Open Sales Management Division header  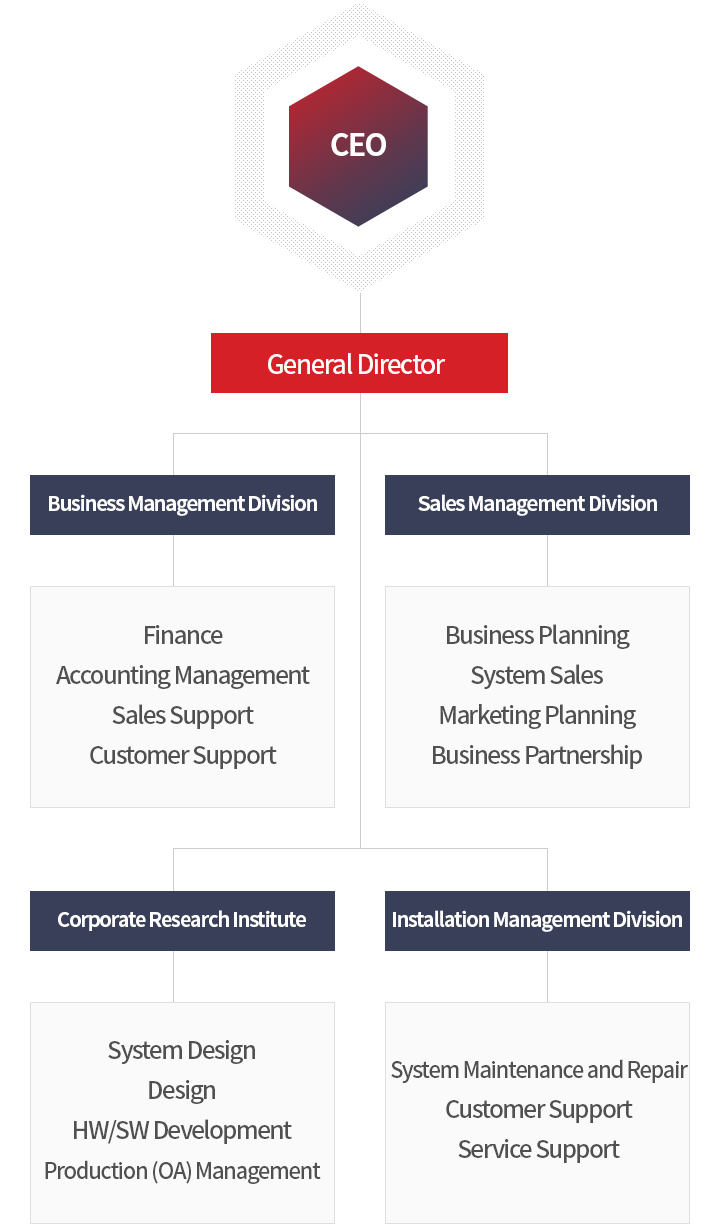[537, 504]
